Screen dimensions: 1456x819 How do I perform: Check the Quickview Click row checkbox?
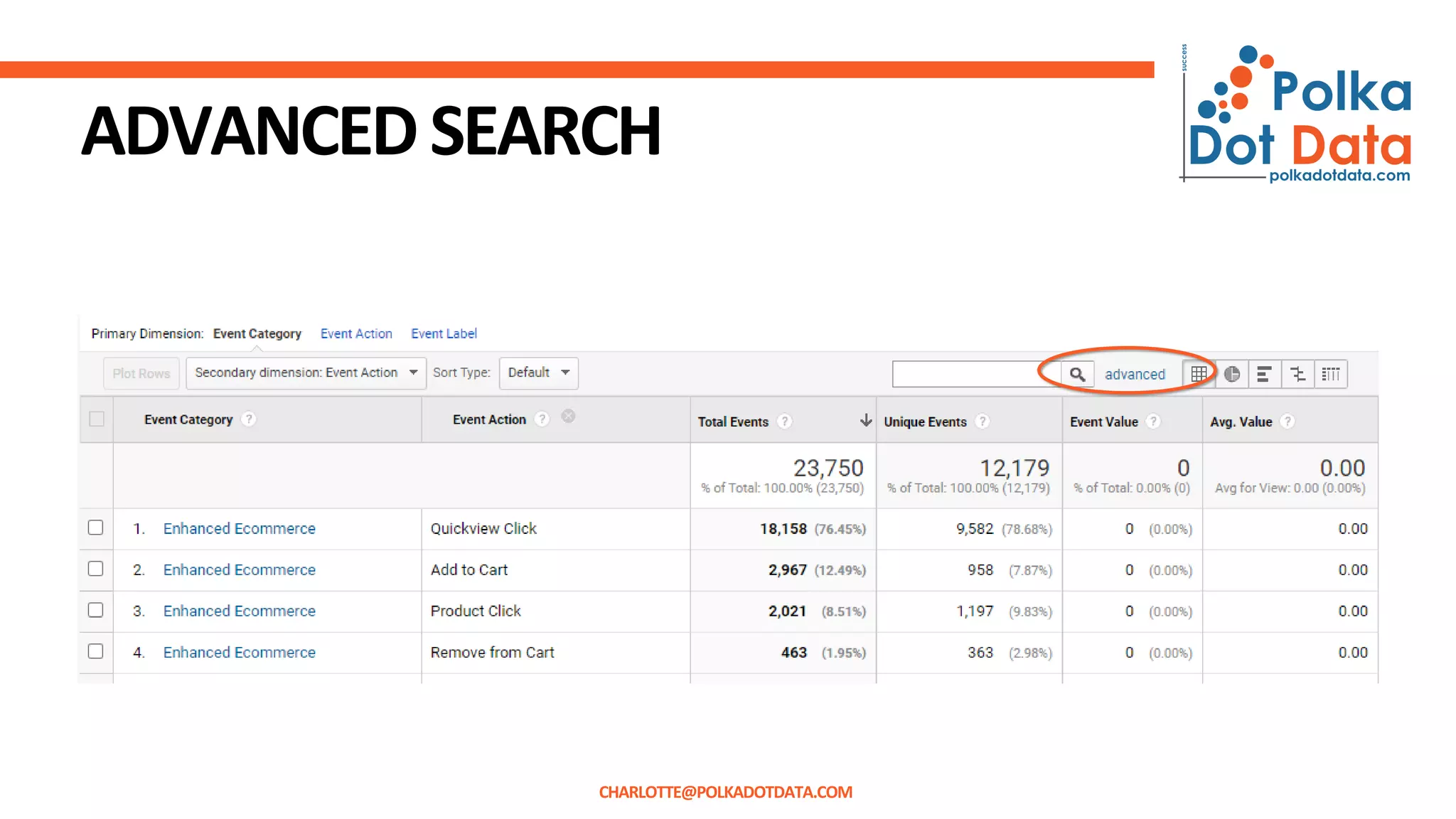pyautogui.click(x=95, y=528)
